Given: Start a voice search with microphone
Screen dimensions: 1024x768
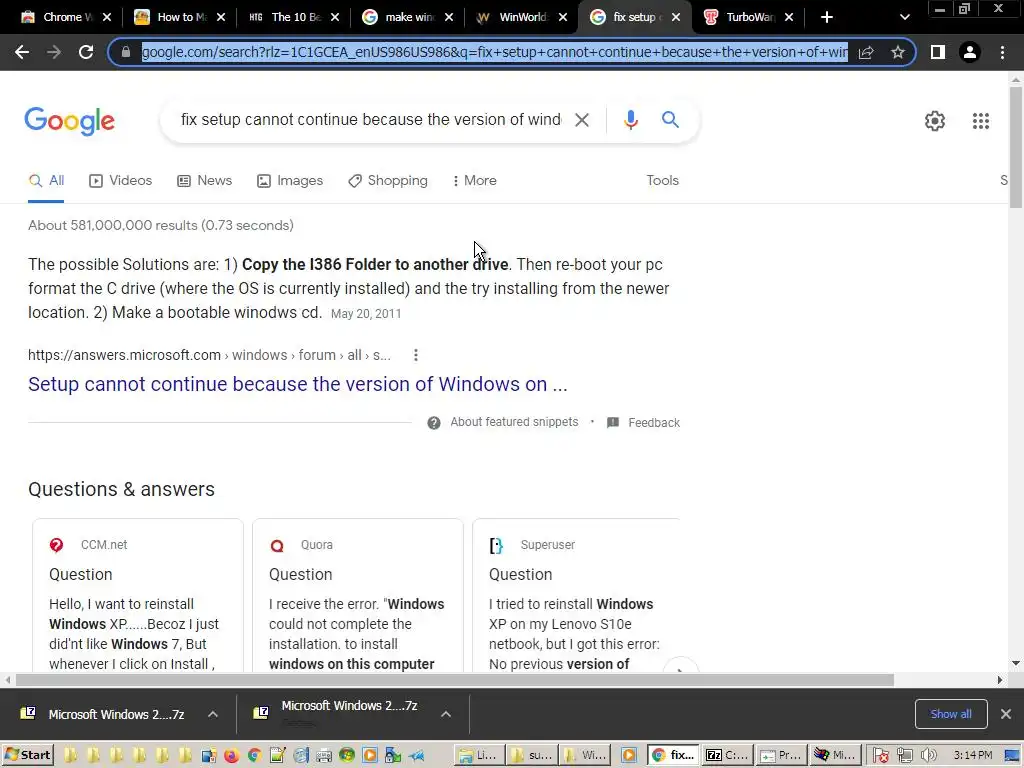Looking at the screenshot, I should pos(630,120).
